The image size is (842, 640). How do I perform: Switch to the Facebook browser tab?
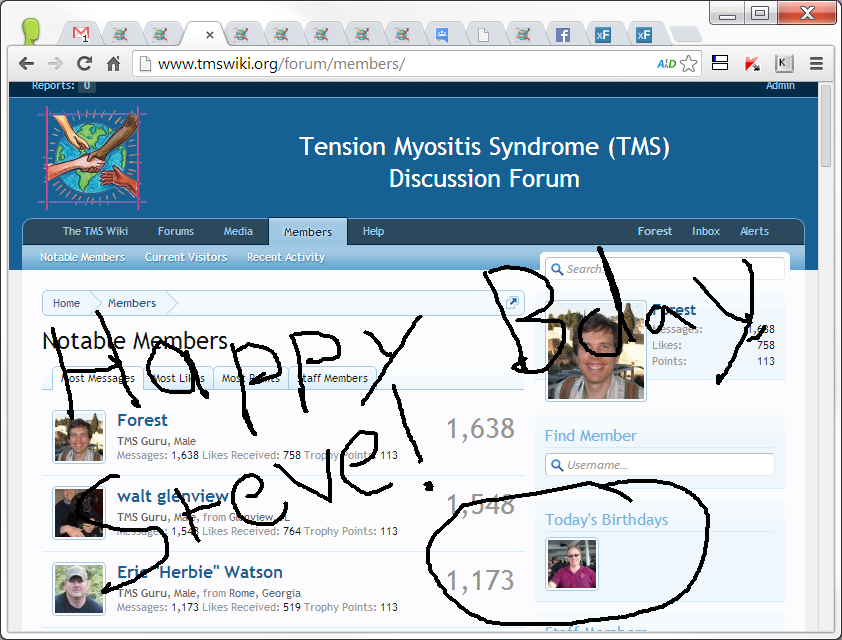pyautogui.click(x=563, y=34)
